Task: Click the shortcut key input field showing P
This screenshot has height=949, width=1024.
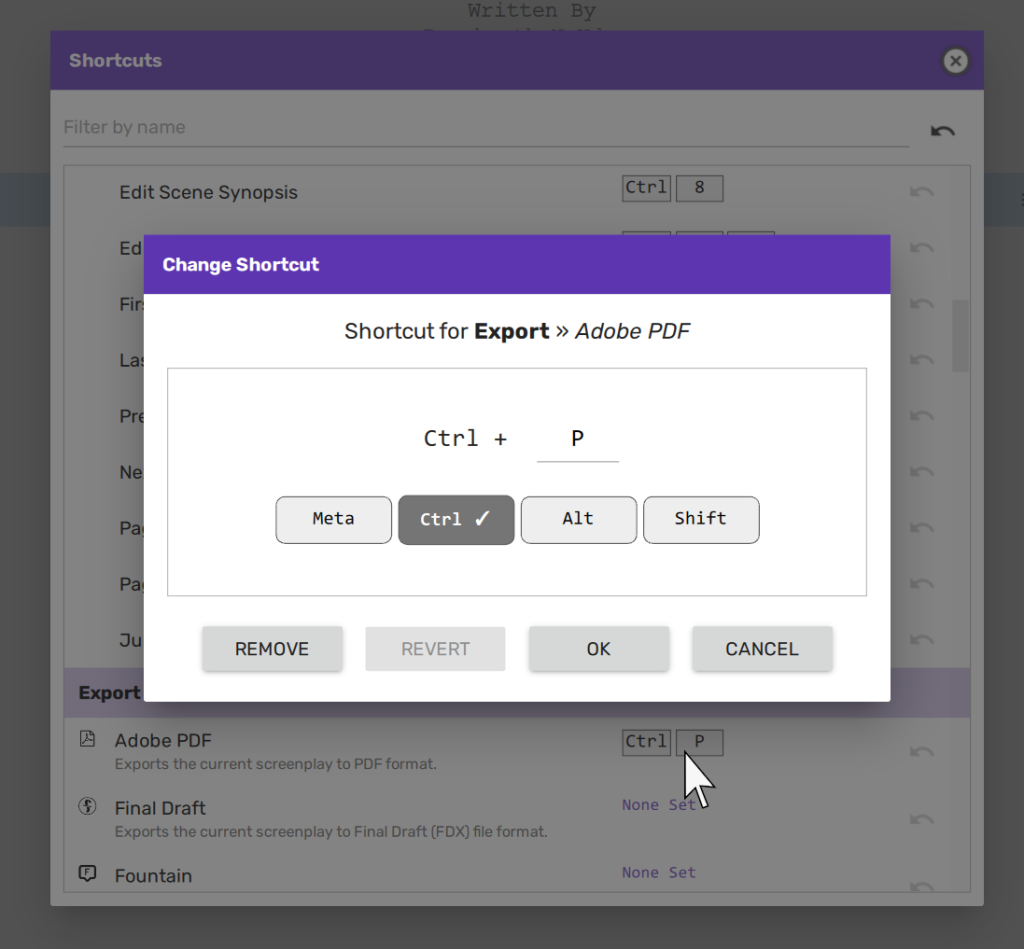Action: pos(577,439)
